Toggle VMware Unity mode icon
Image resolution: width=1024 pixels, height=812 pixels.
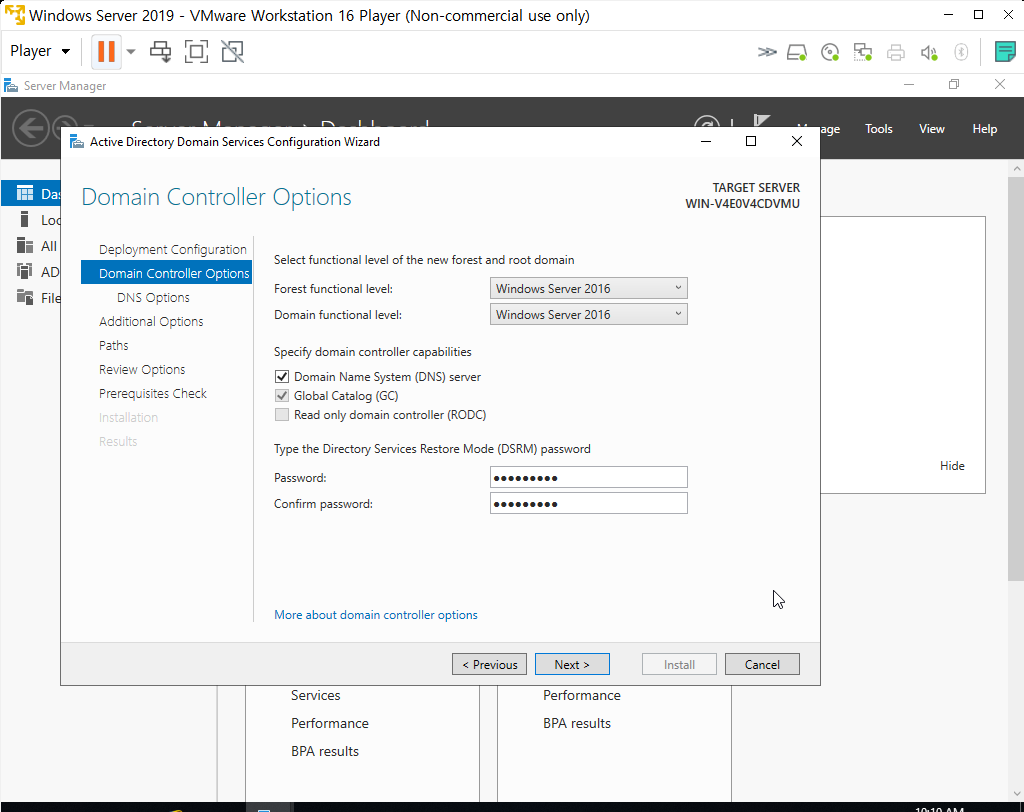point(232,52)
